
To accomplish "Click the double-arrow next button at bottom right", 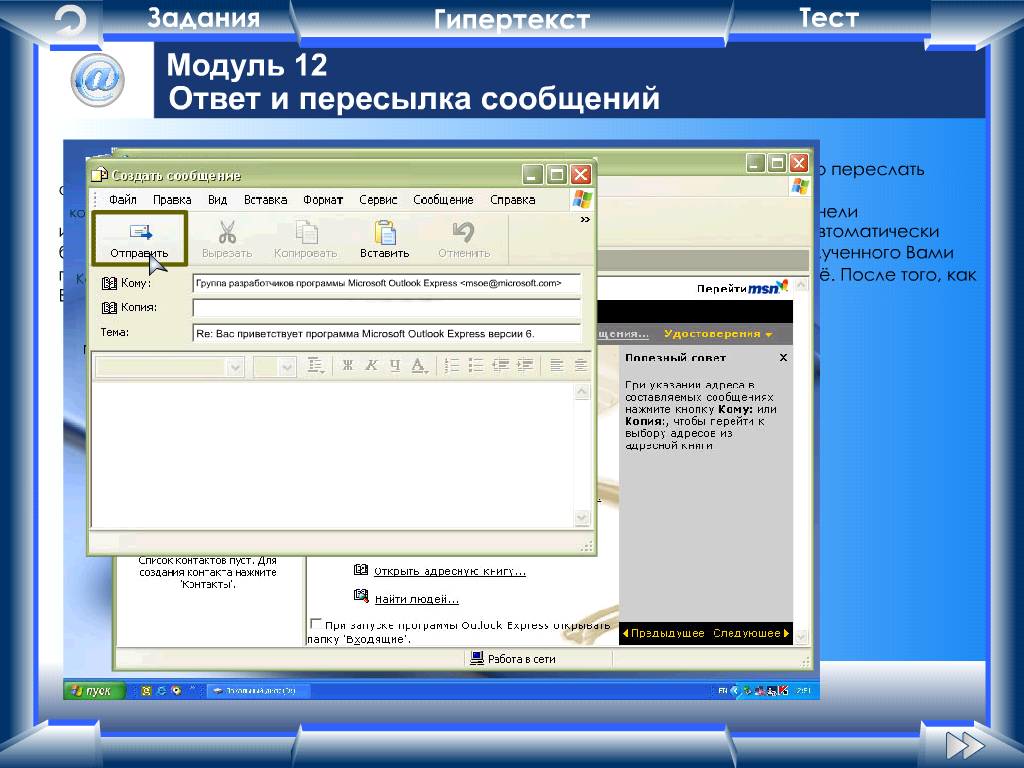I will coord(965,745).
